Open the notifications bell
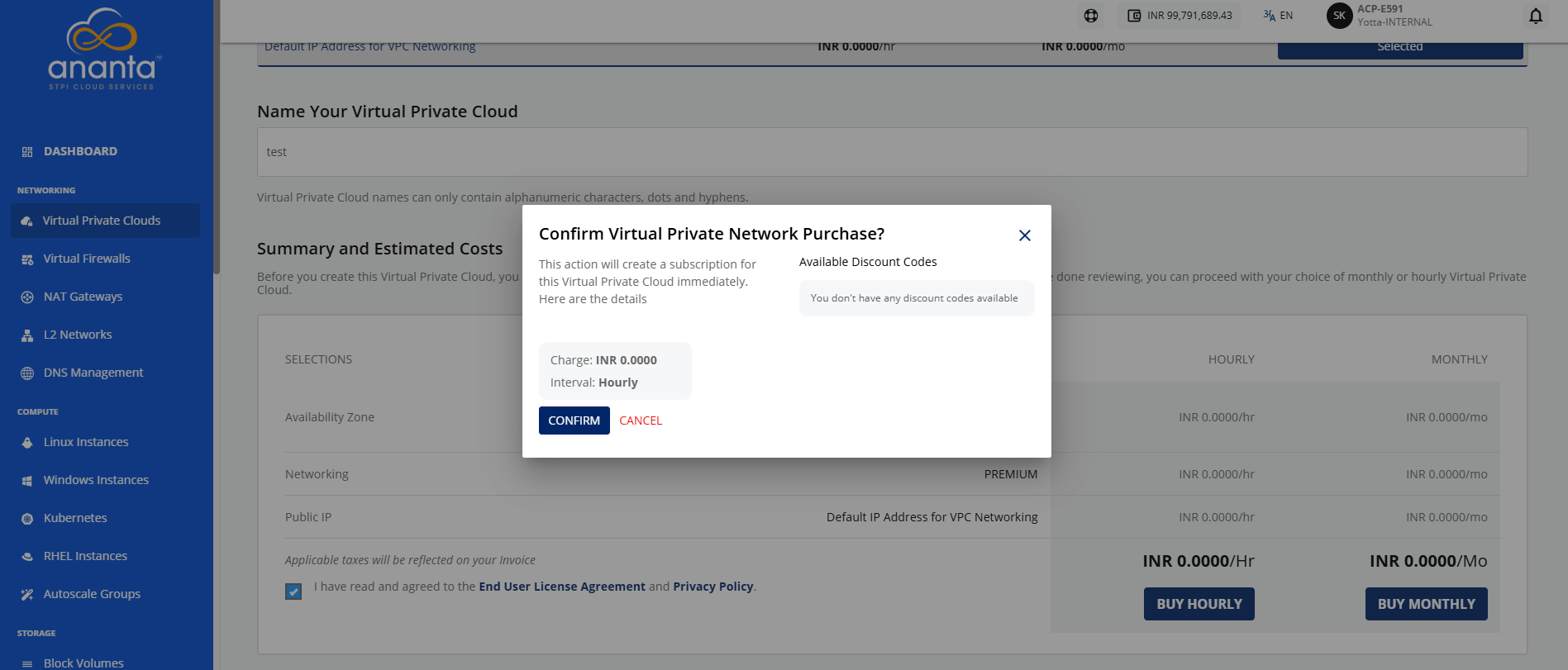The image size is (1568, 670). point(1536,16)
